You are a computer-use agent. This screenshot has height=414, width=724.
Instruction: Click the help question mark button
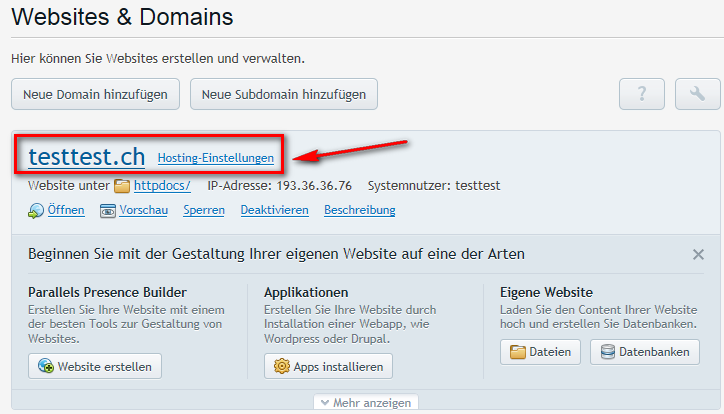[x=641, y=94]
